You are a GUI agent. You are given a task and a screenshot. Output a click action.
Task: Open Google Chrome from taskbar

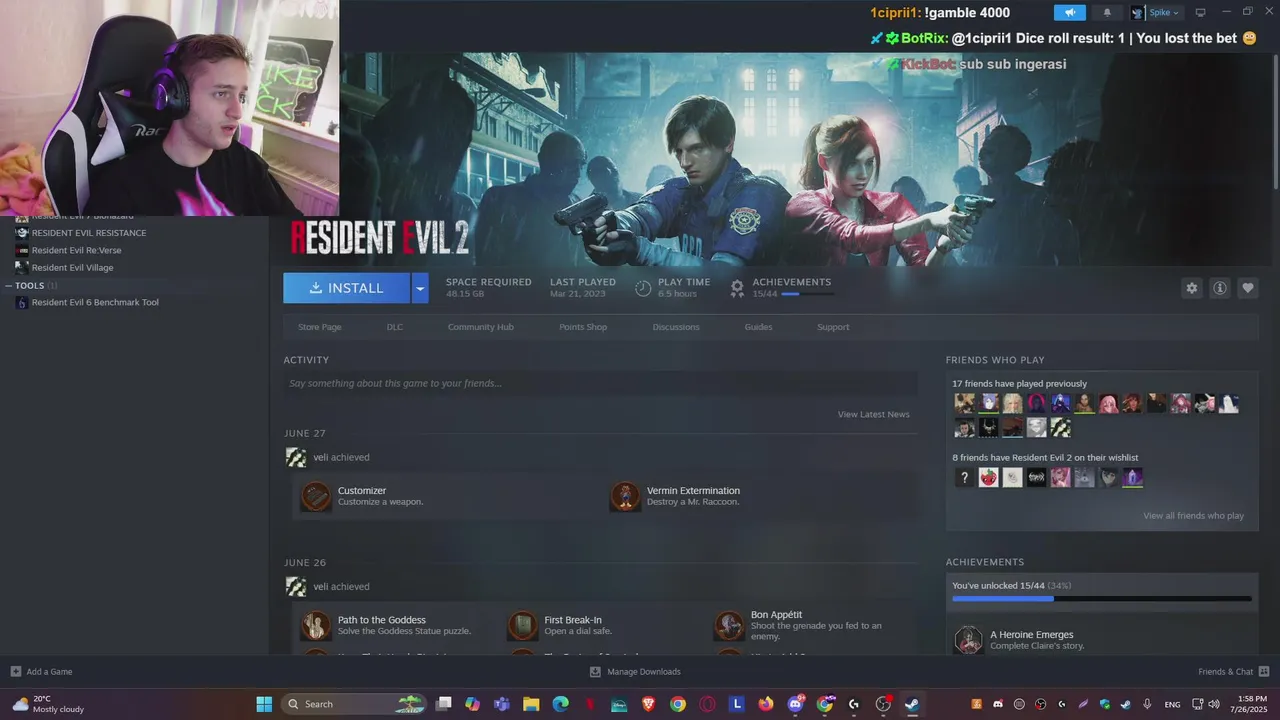click(678, 704)
